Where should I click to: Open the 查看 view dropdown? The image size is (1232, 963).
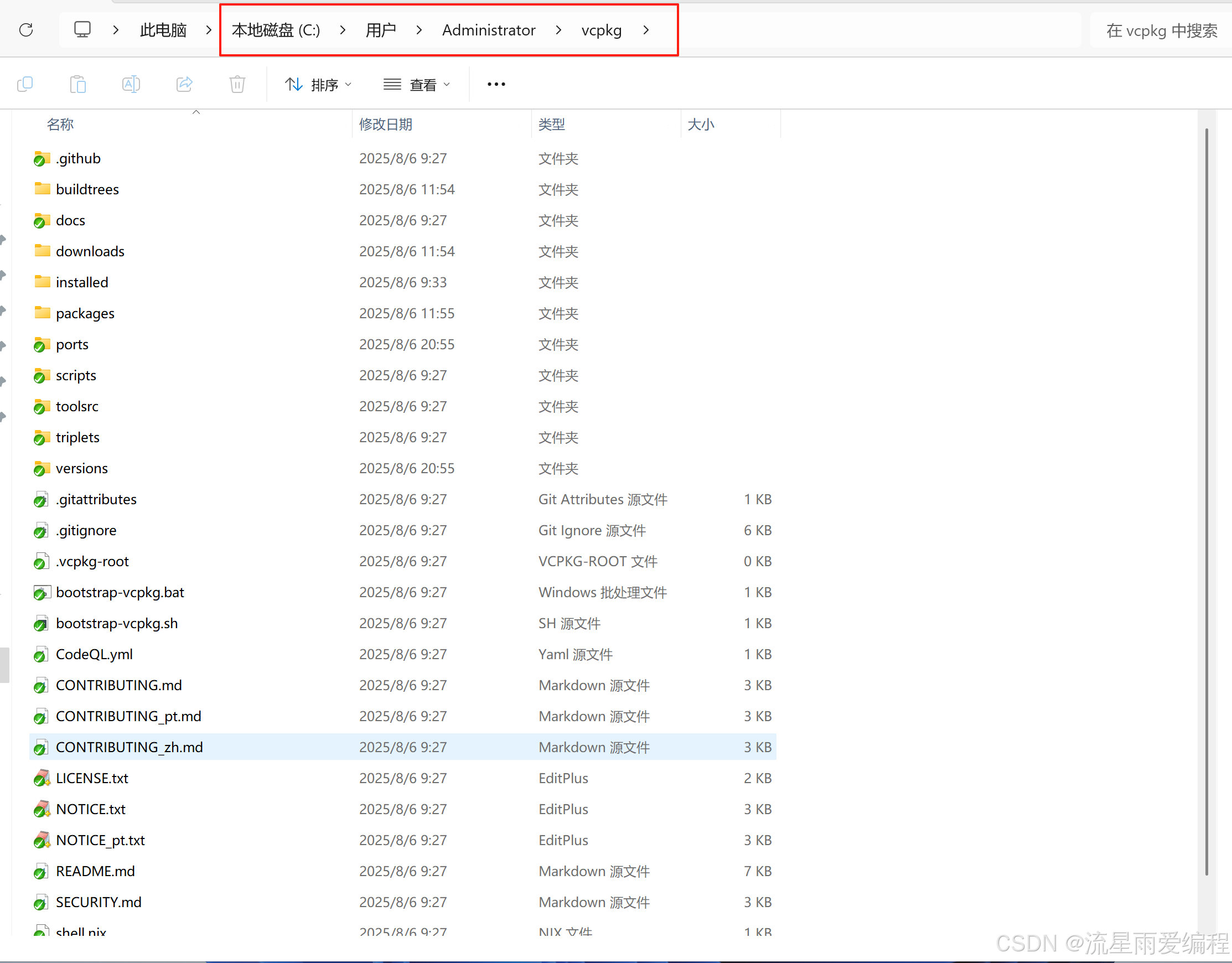416,85
